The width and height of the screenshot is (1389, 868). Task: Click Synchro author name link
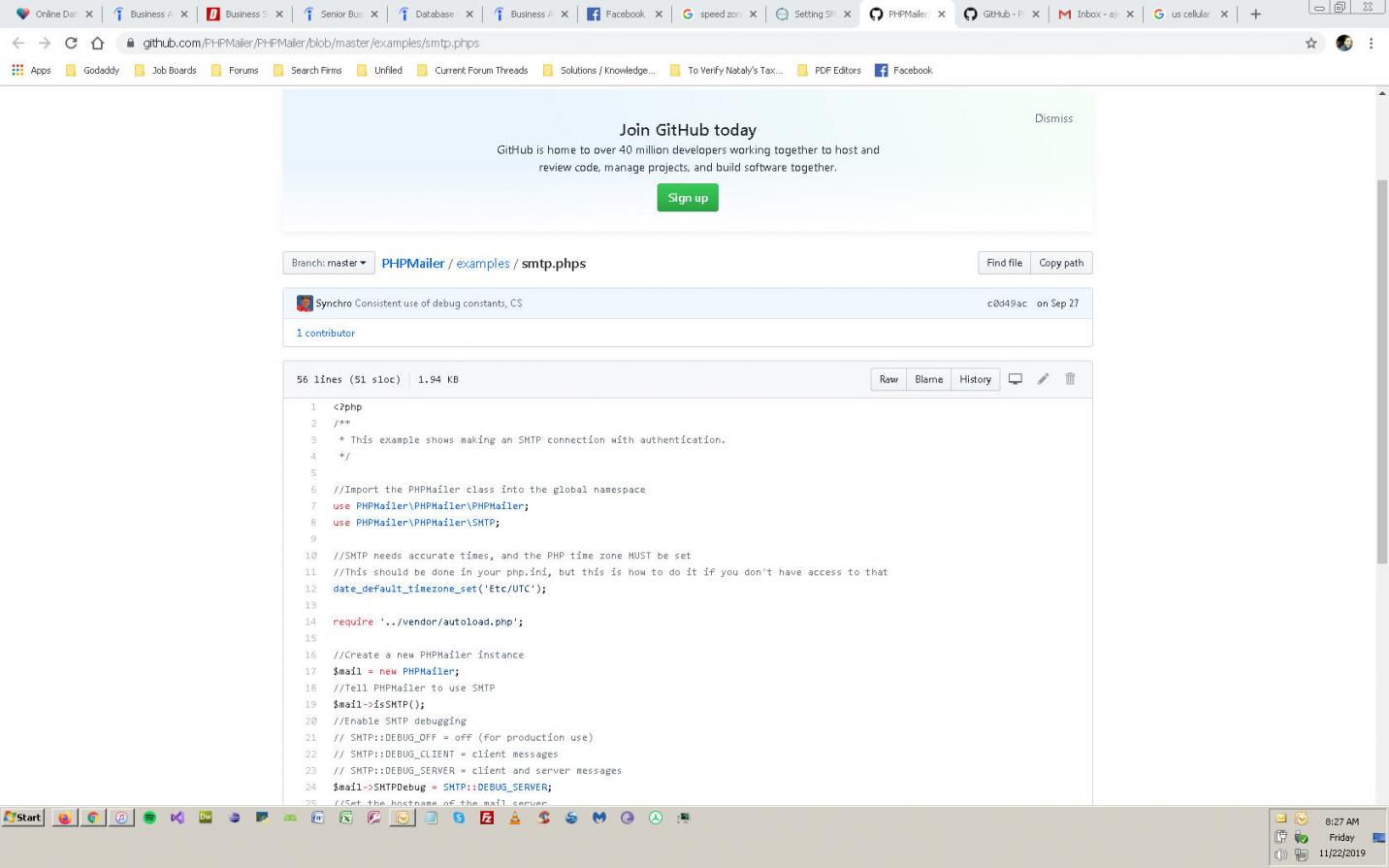[x=334, y=304]
